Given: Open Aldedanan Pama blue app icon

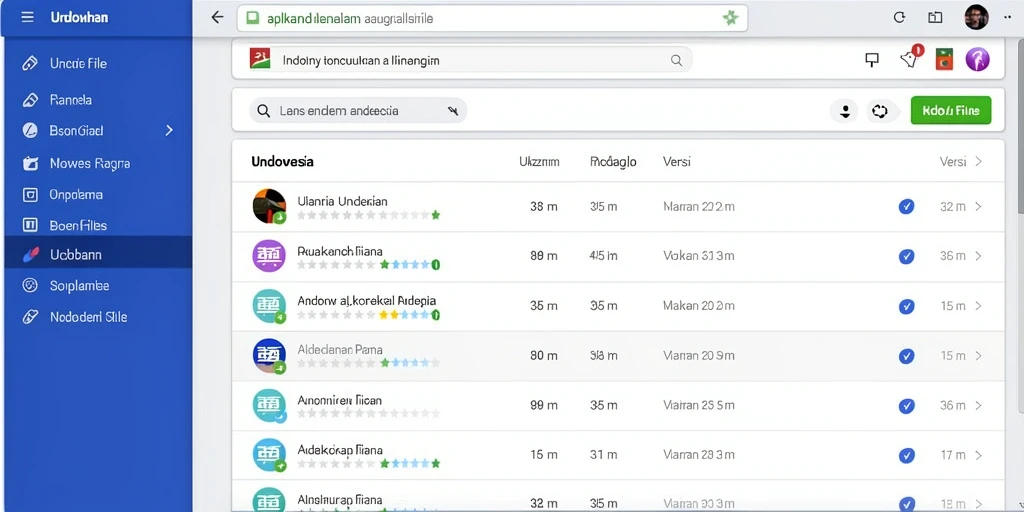Looking at the screenshot, I should click(269, 356).
